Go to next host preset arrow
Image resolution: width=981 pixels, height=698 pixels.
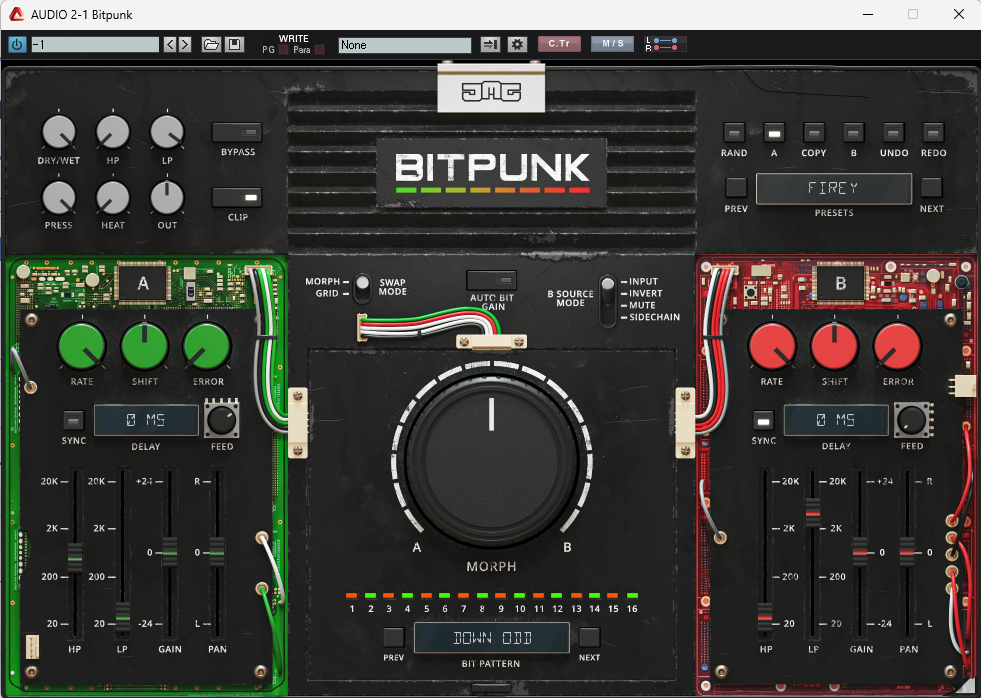pyautogui.click(x=185, y=44)
